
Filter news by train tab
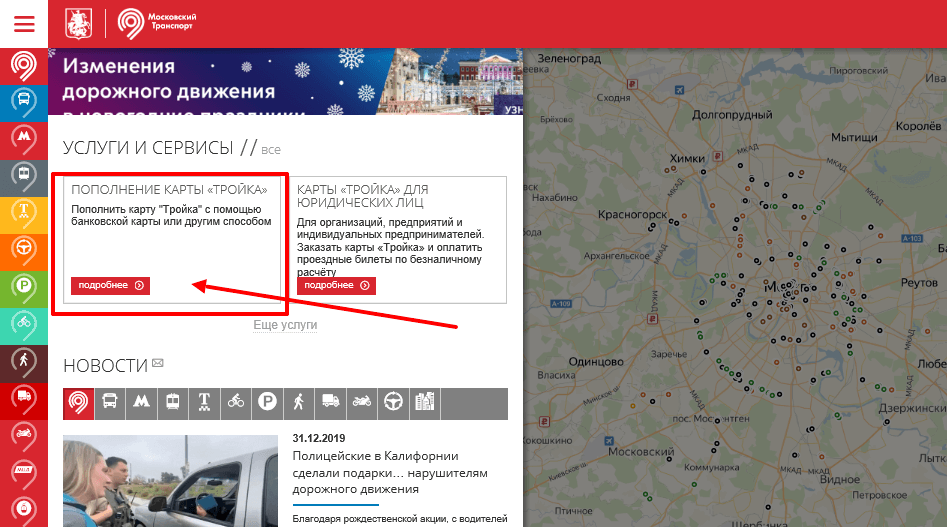[x=173, y=403]
